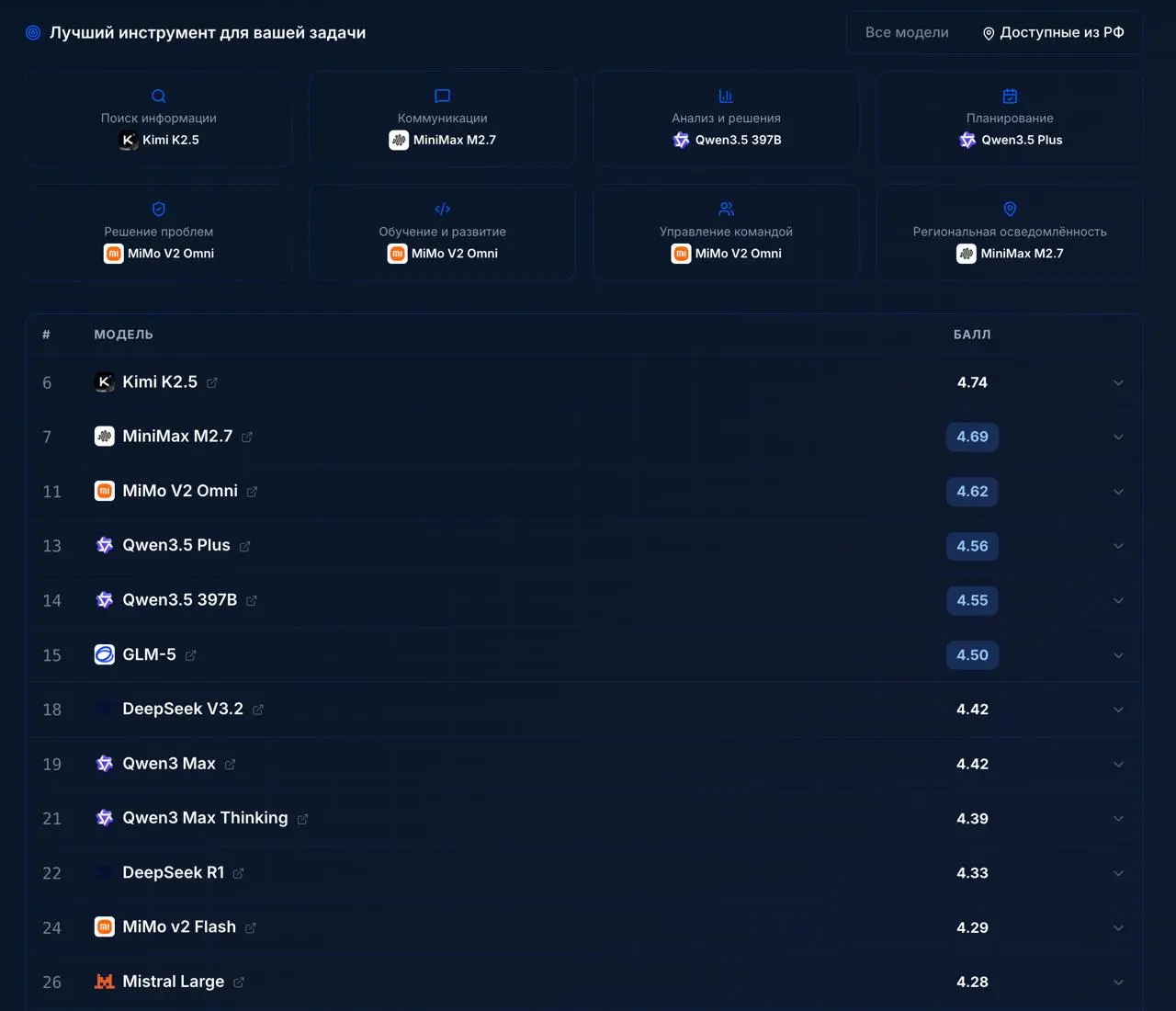The width and height of the screenshot is (1176, 1011).
Task: Expand the Qwen3.5 397B row chevron
Action: pyautogui.click(x=1118, y=600)
